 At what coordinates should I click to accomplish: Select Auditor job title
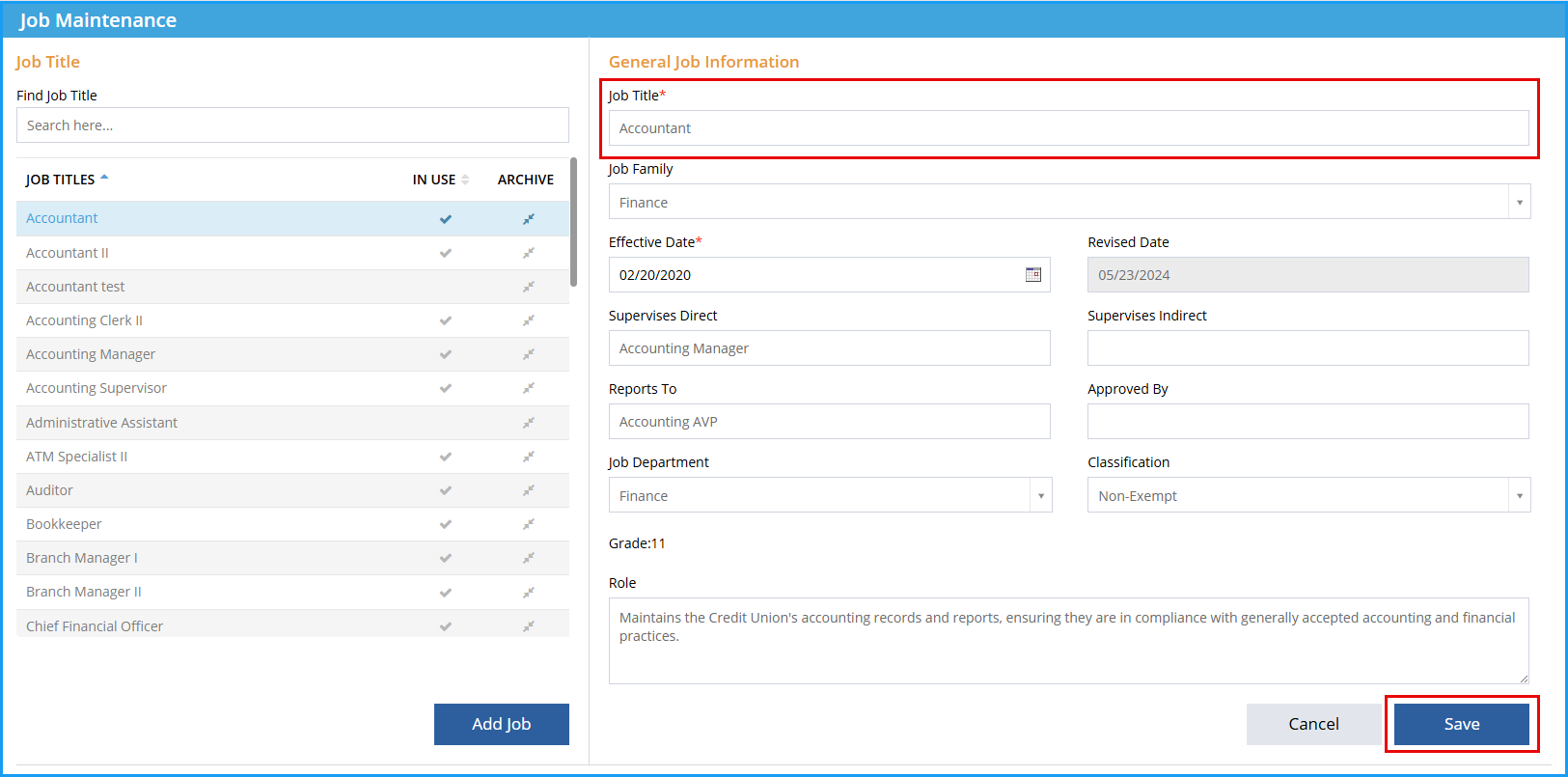pos(292,490)
